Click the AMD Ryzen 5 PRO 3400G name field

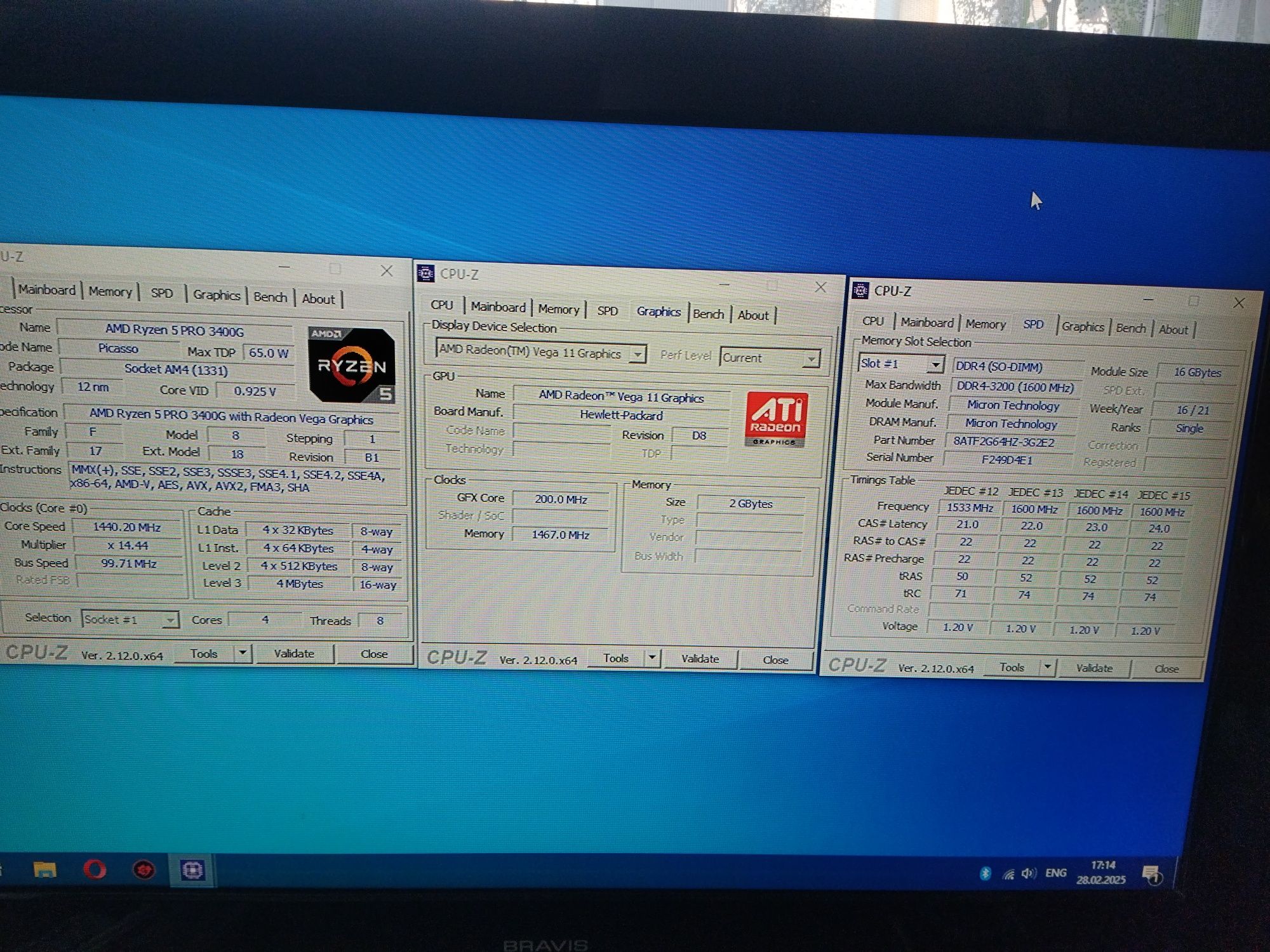click(x=175, y=330)
